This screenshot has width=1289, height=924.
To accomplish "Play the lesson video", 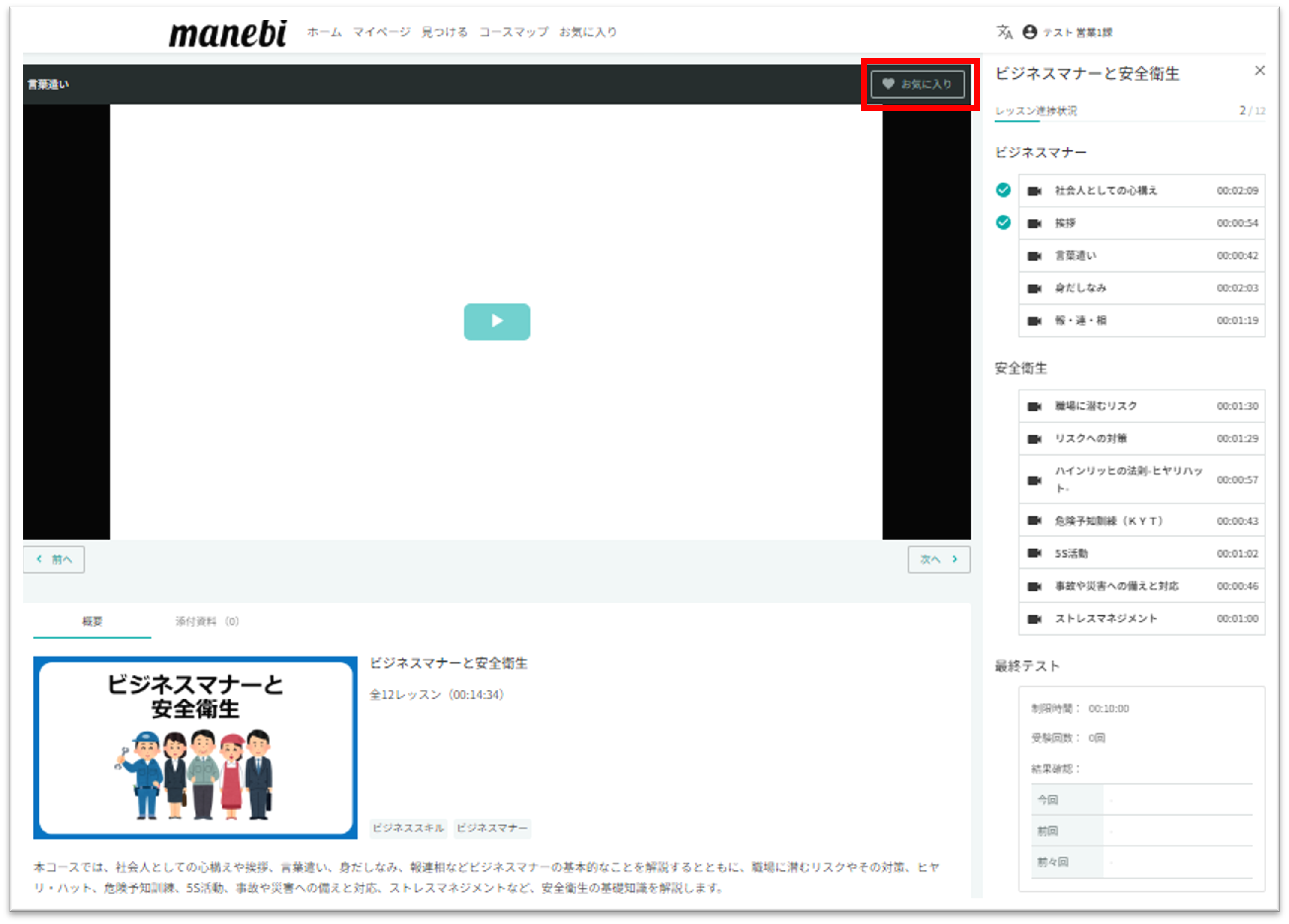I will [497, 321].
